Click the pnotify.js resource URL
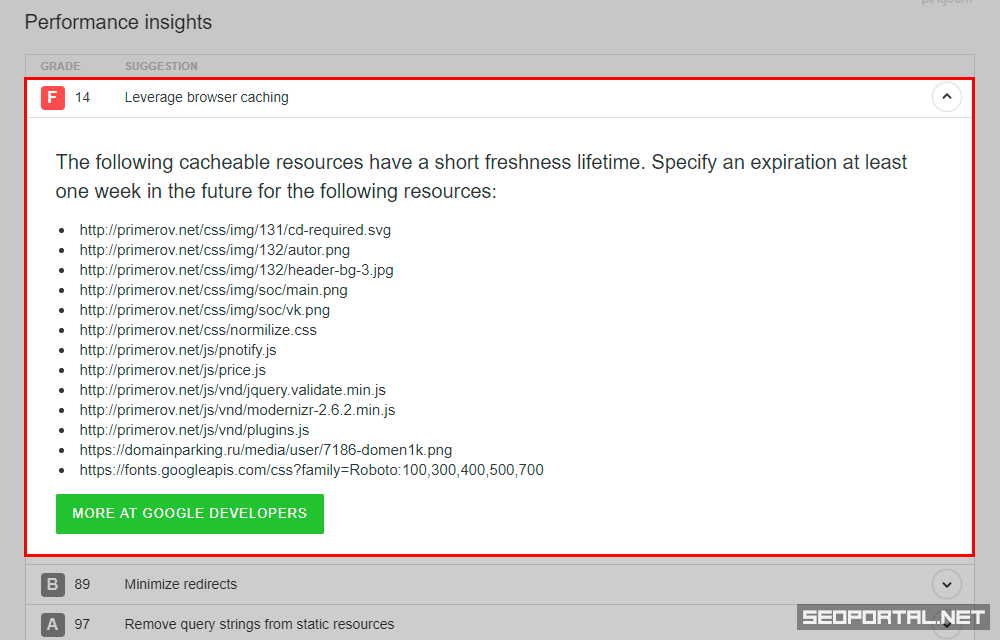 [x=178, y=350]
